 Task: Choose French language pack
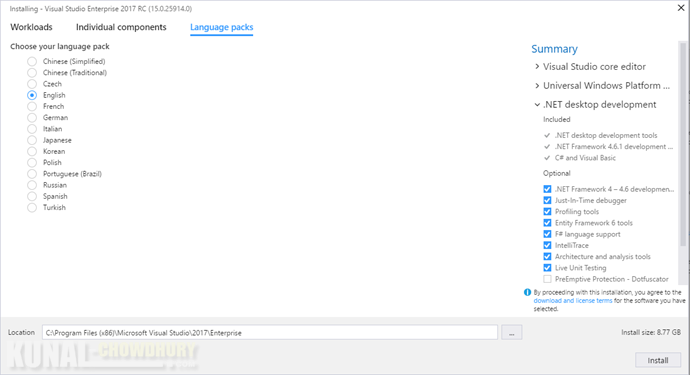[x=32, y=106]
